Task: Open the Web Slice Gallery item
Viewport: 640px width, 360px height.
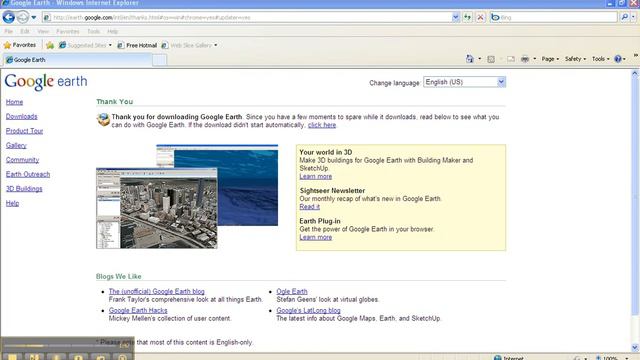Action: [x=189, y=45]
